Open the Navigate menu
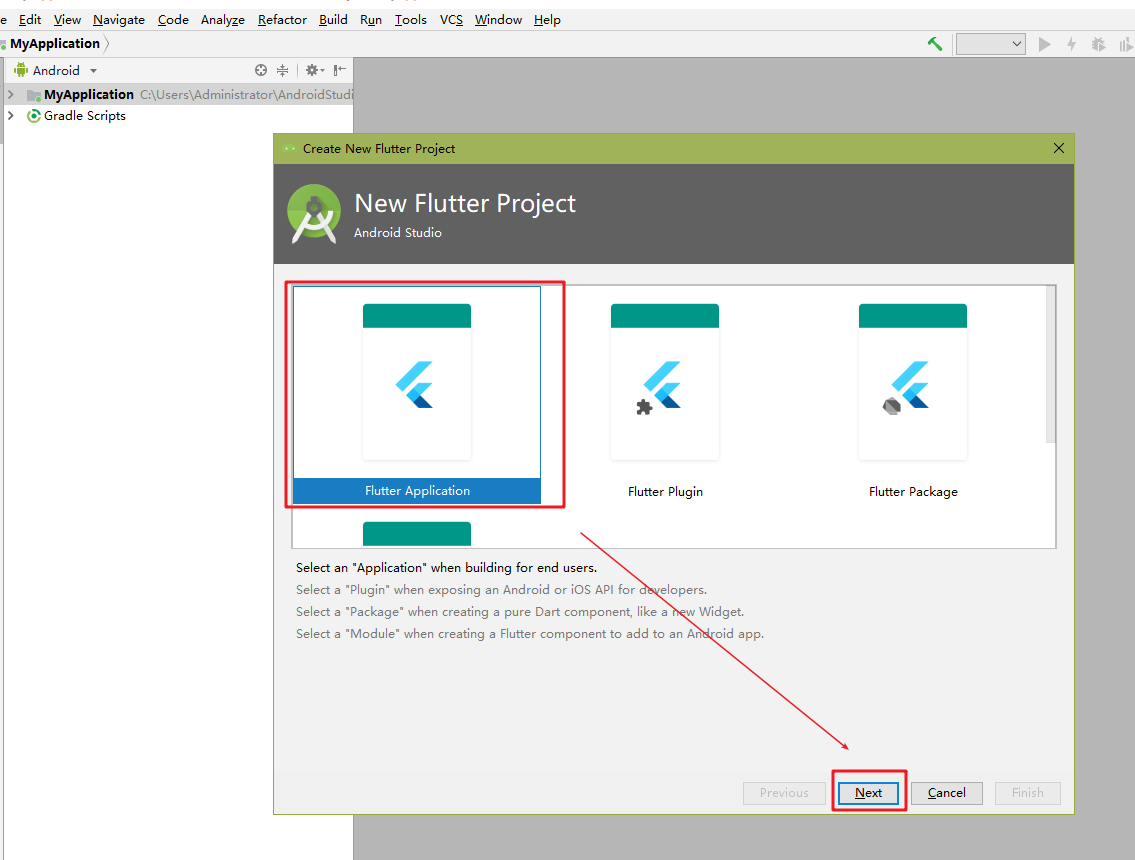1135x860 pixels. tap(119, 20)
